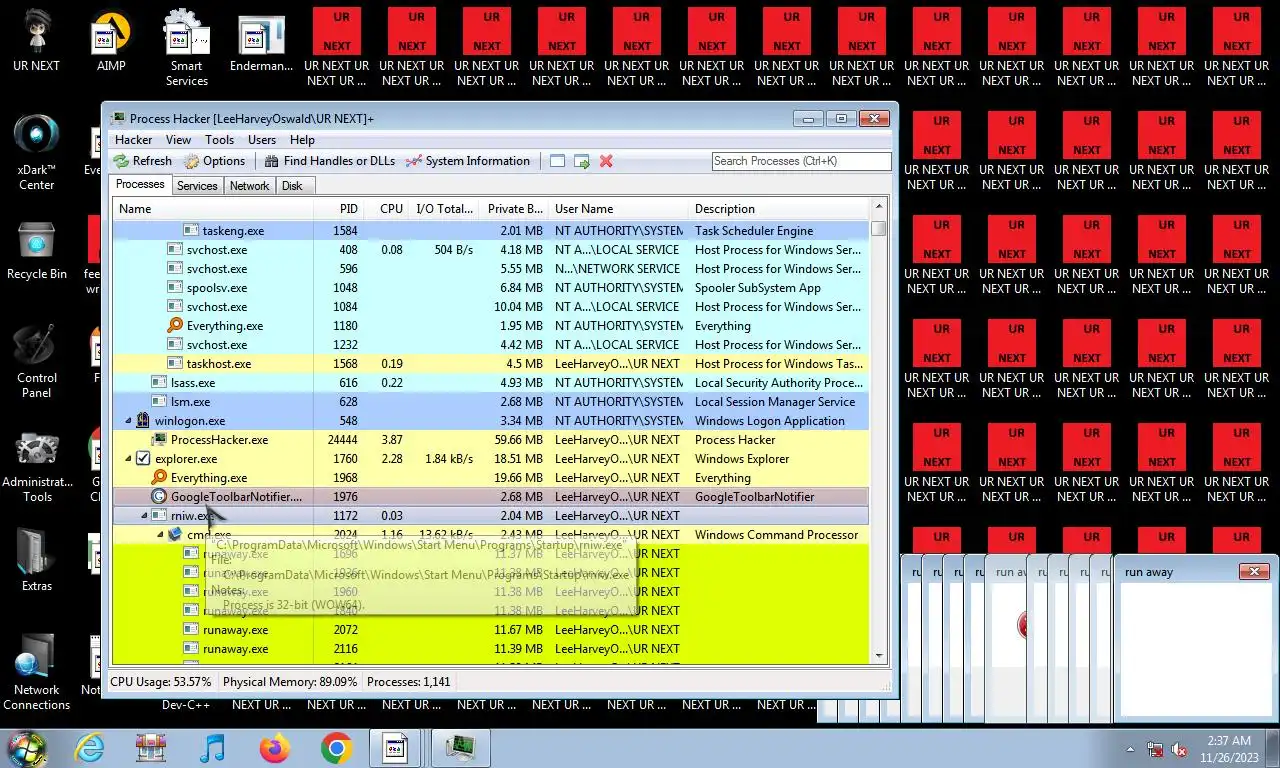Click the GoogleToolbarNotifier process icon

click(x=159, y=497)
